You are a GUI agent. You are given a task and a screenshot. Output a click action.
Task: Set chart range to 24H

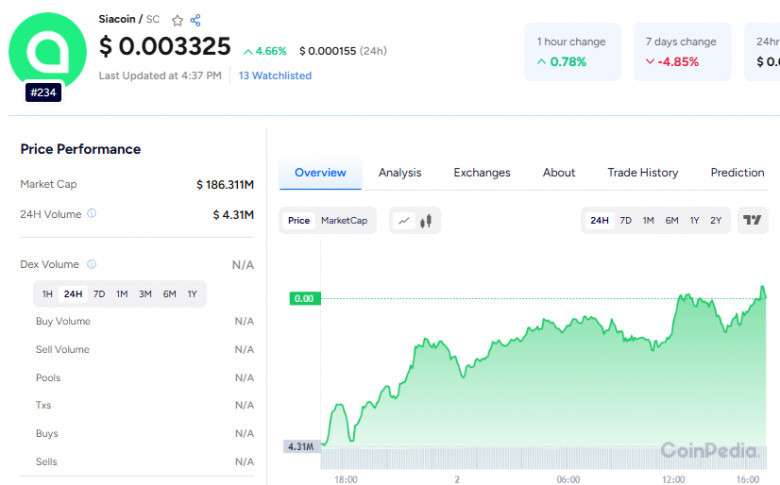pos(599,220)
